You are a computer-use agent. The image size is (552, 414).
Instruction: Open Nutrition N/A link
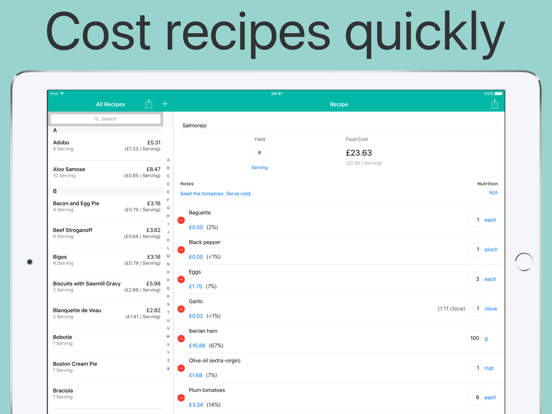tap(494, 193)
